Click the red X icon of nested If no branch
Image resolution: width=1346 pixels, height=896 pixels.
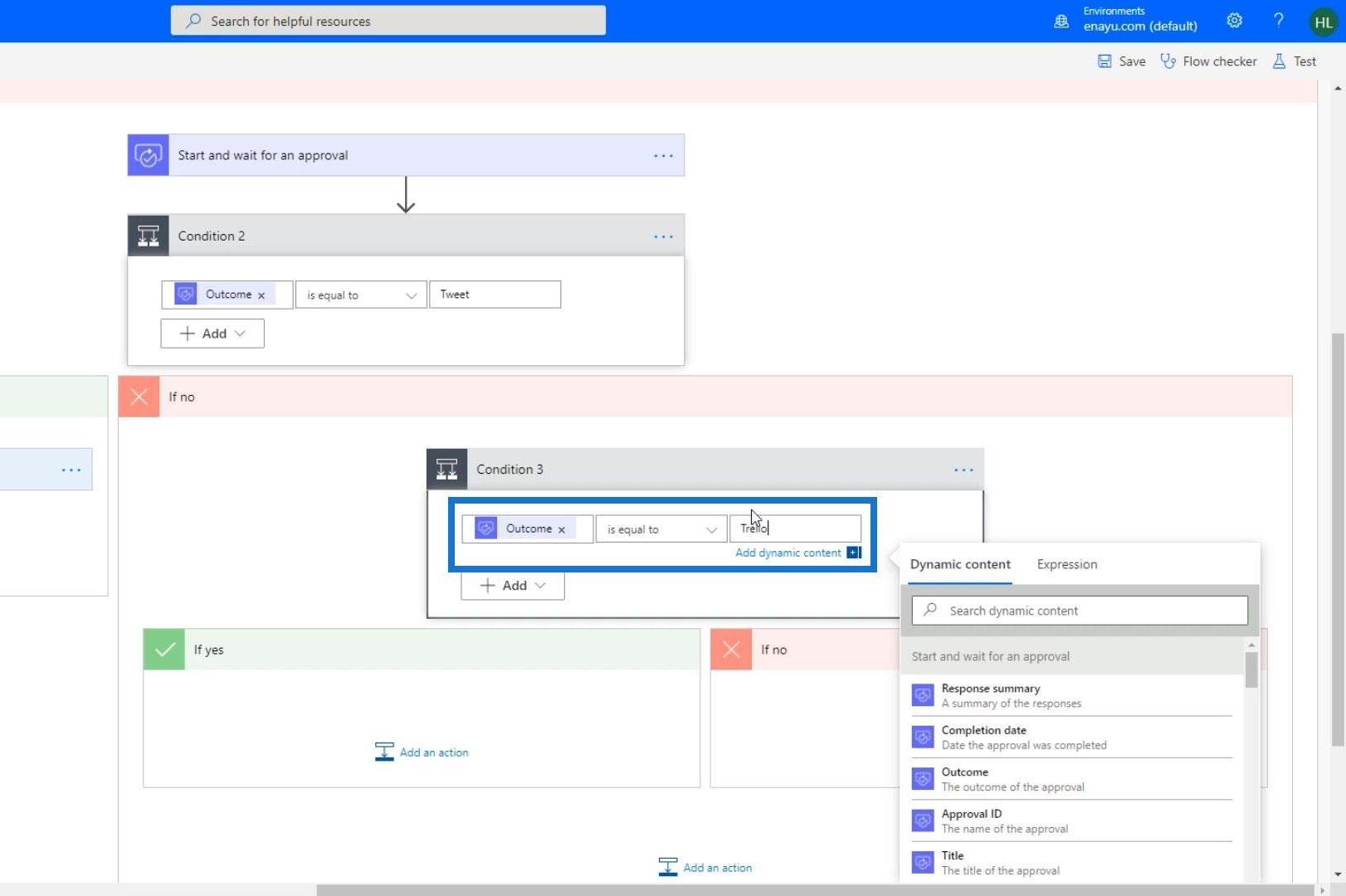pos(730,650)
